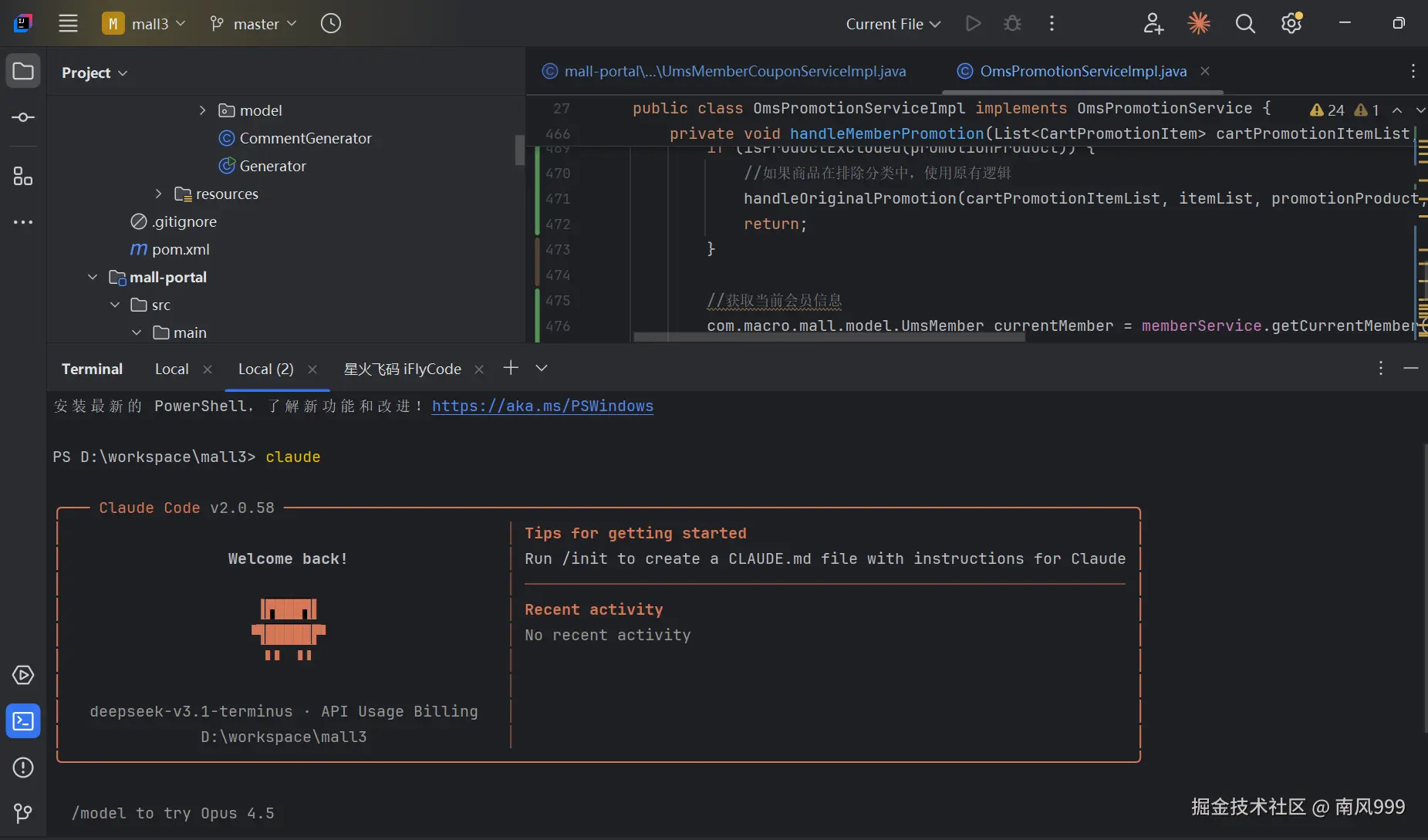This screenshot has height=840, width=1428.
Task: Open the master branch dropdown
Action: point(254,24)
